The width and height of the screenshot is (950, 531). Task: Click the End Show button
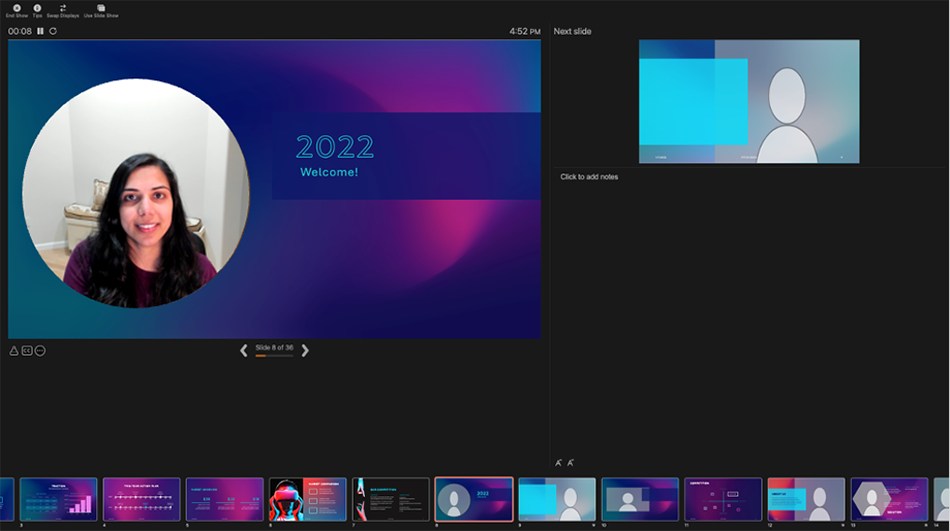17,11
